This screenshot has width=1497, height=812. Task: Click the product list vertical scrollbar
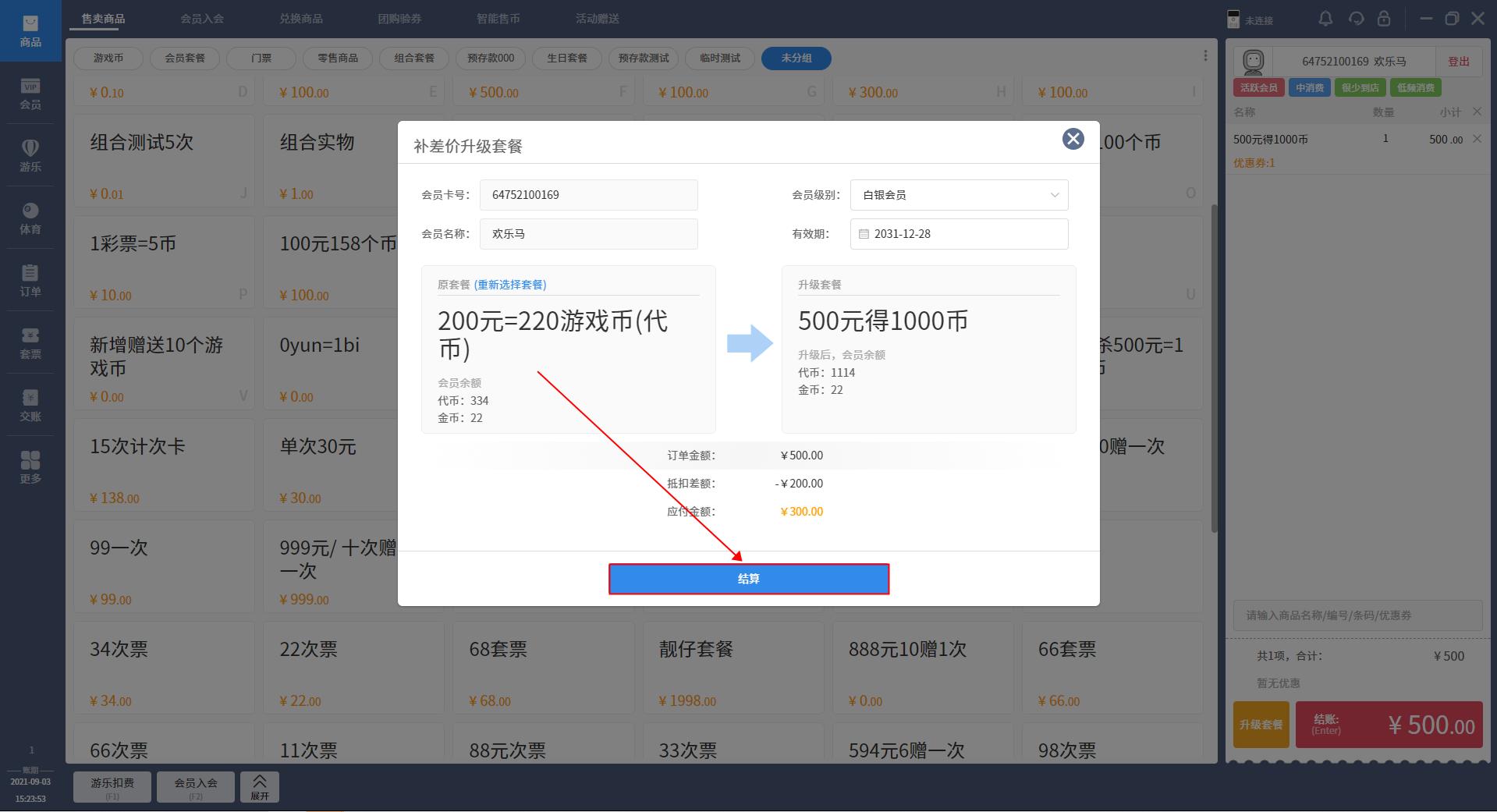[x=1214, y=369]
